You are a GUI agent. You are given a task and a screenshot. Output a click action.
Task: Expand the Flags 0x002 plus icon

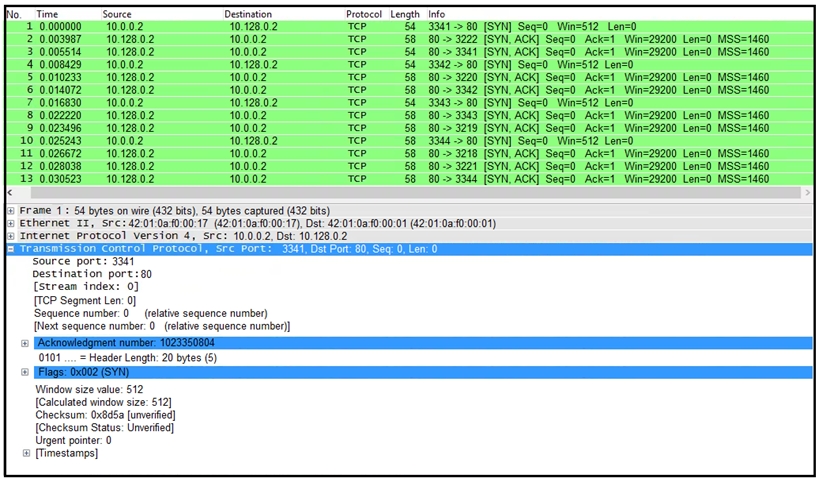point(25,372)
